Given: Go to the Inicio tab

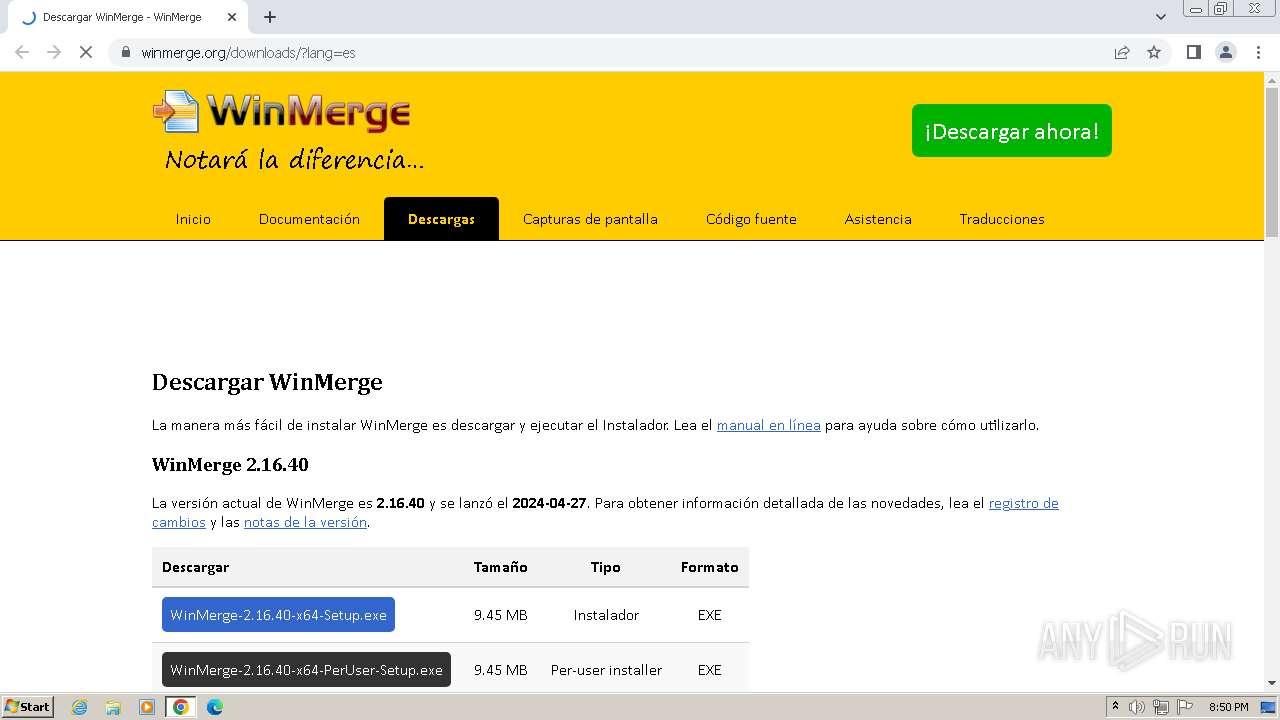Looking at the screenshot, I should click(193, 219).
